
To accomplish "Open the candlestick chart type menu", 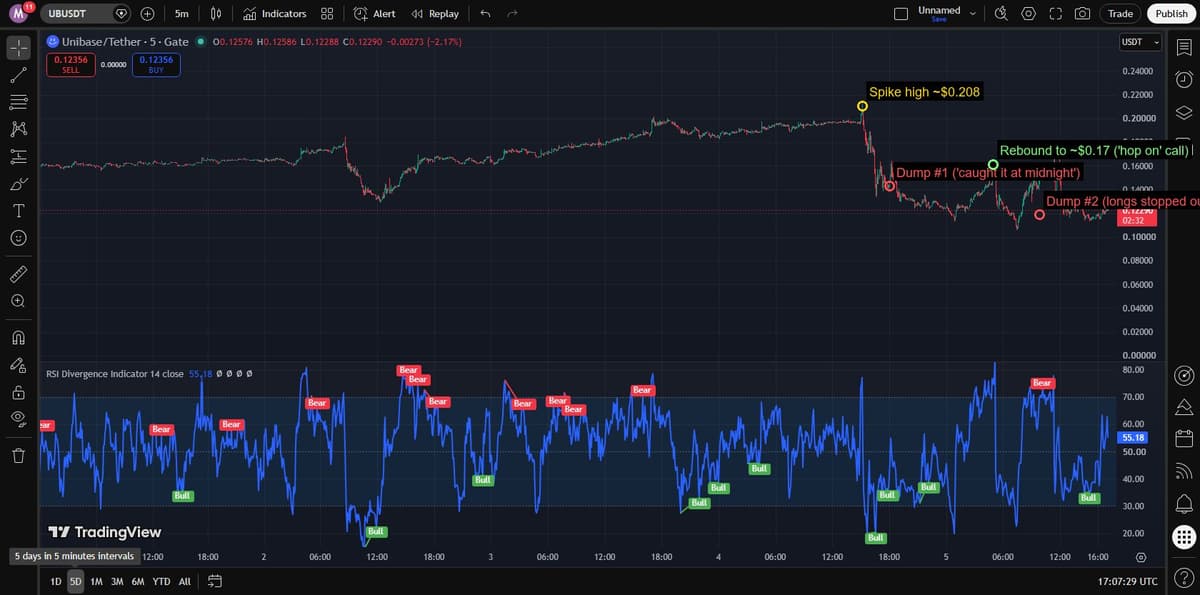I will coord(216,14).
